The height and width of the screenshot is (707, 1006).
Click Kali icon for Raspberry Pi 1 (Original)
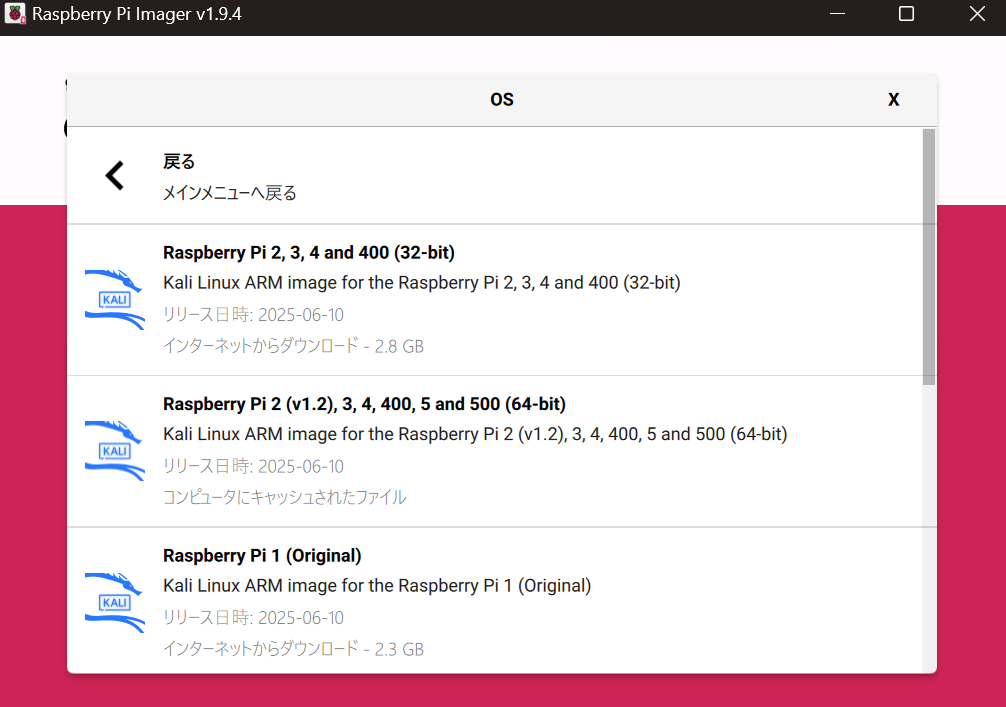(x=115, y=602)
